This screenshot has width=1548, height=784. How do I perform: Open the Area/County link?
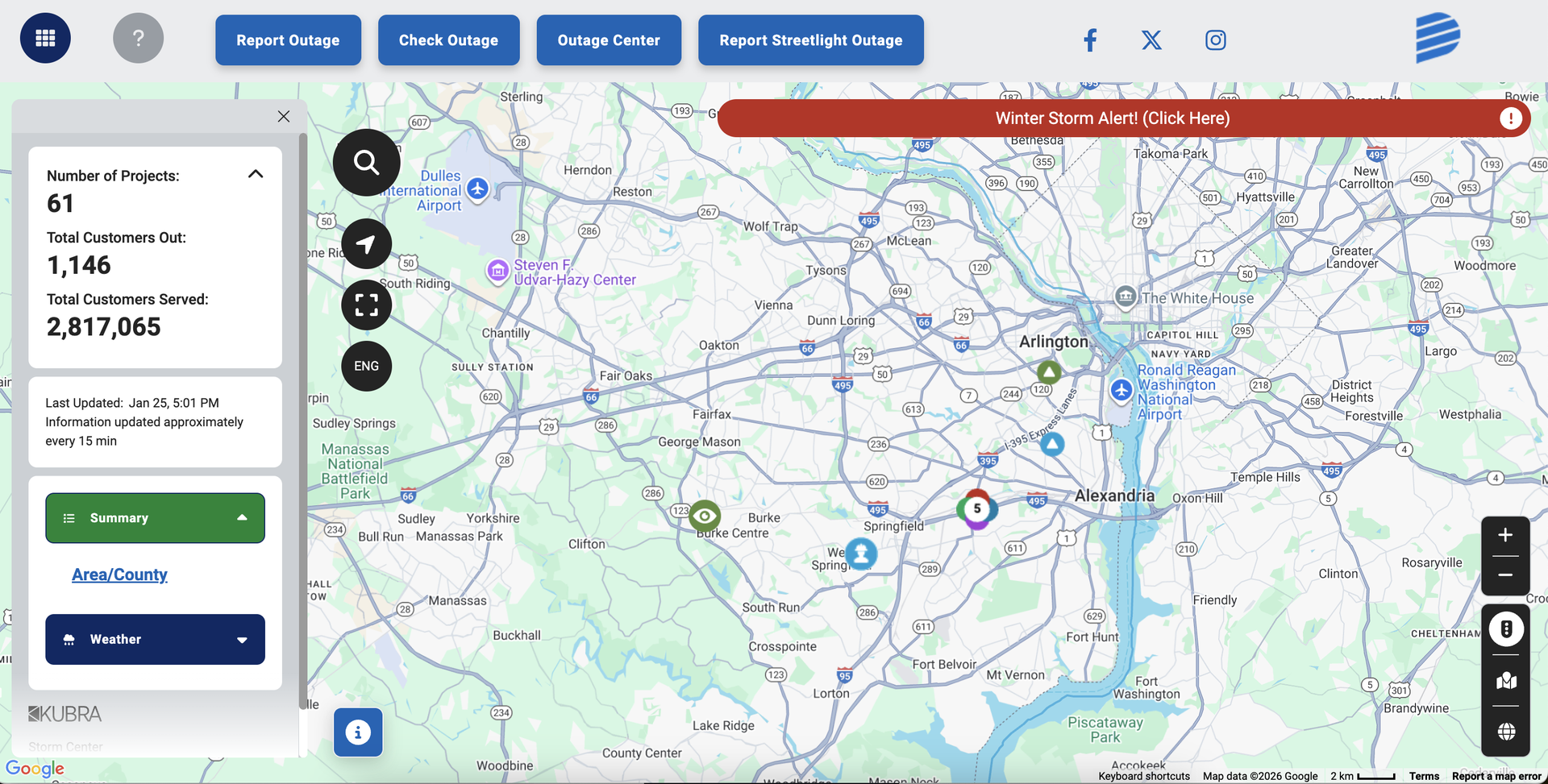pos(119,575)
